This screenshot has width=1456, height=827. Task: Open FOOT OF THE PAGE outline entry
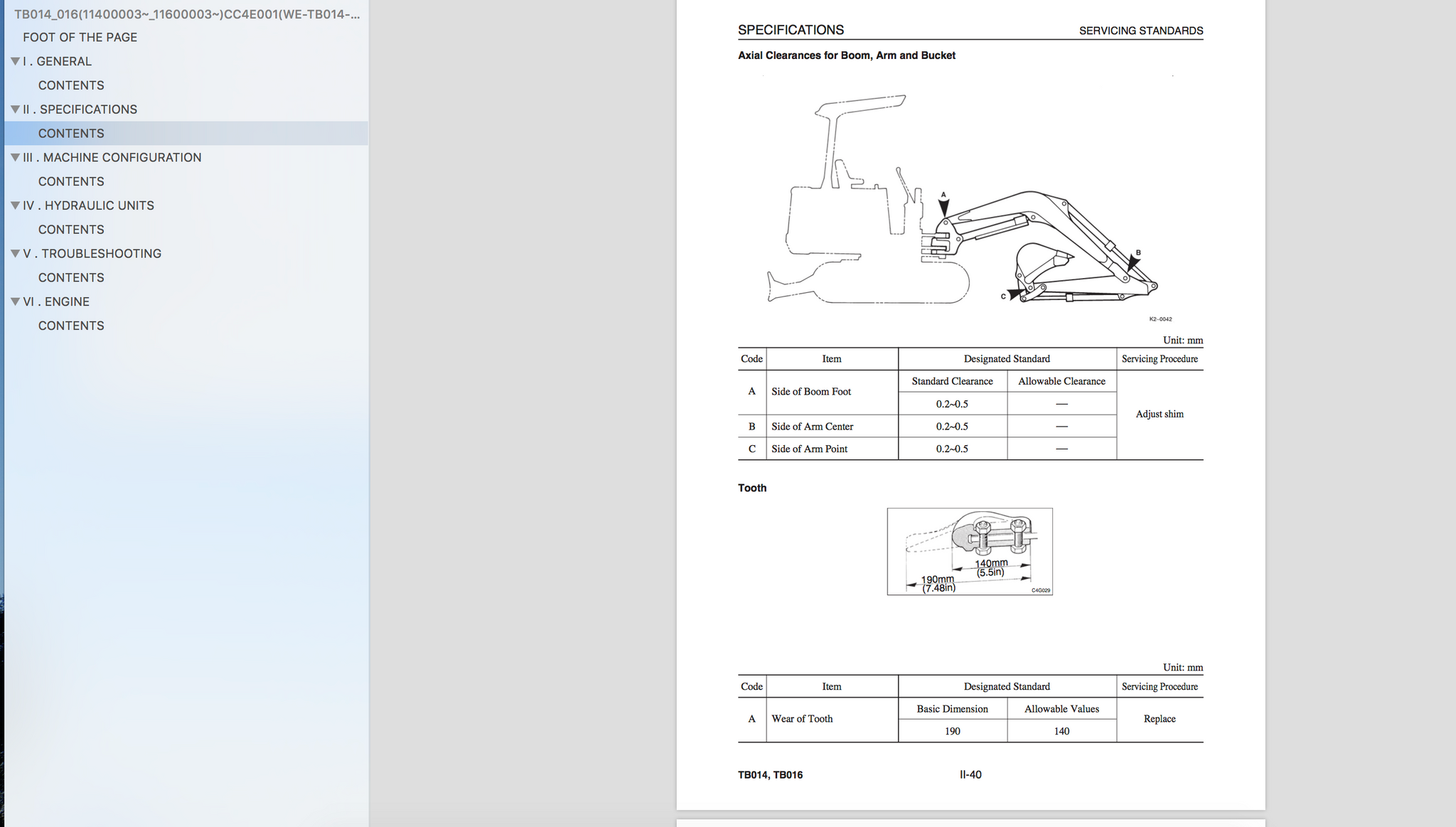[x=80, y=37]
